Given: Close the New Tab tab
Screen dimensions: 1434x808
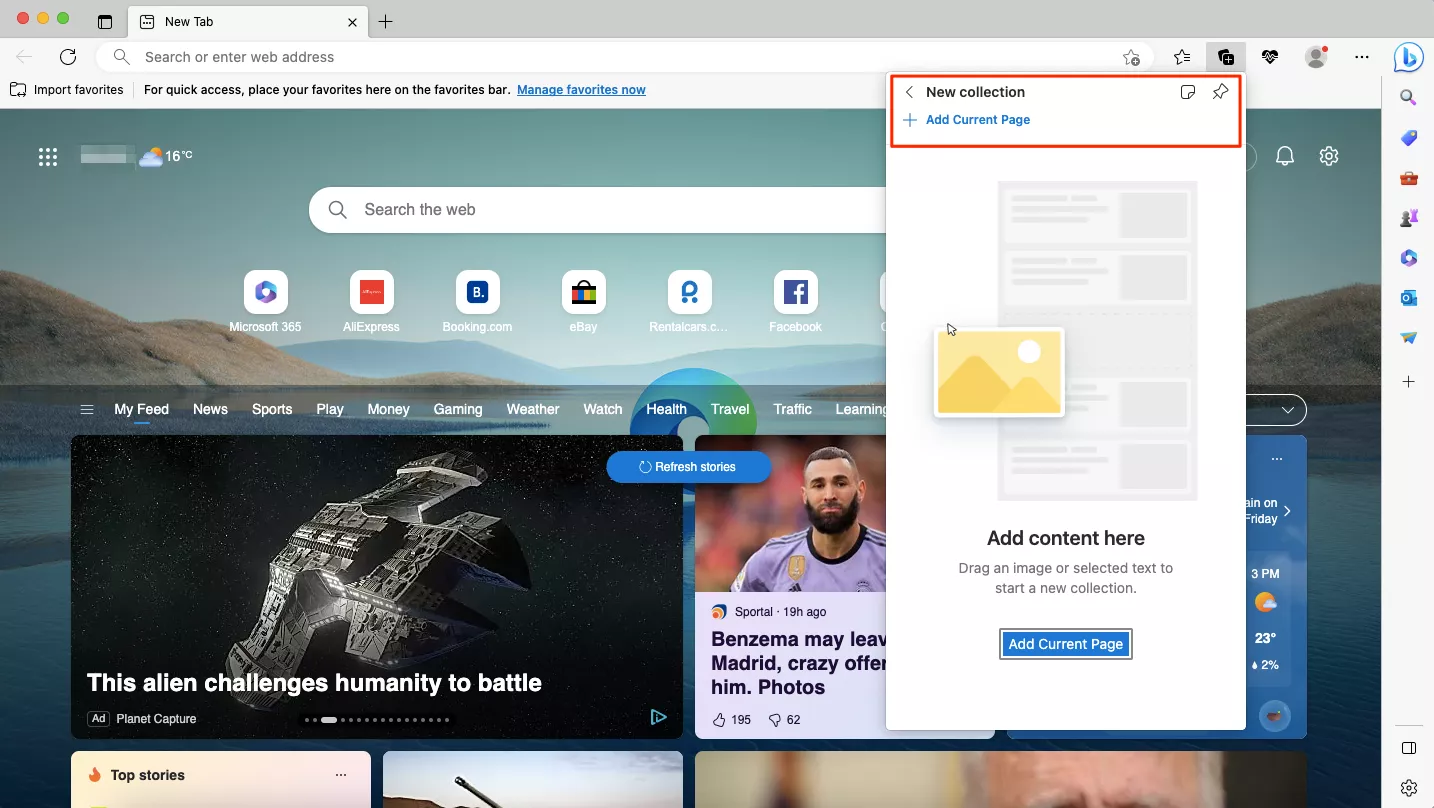Looking at the screenshot, I should click(352, 21).
